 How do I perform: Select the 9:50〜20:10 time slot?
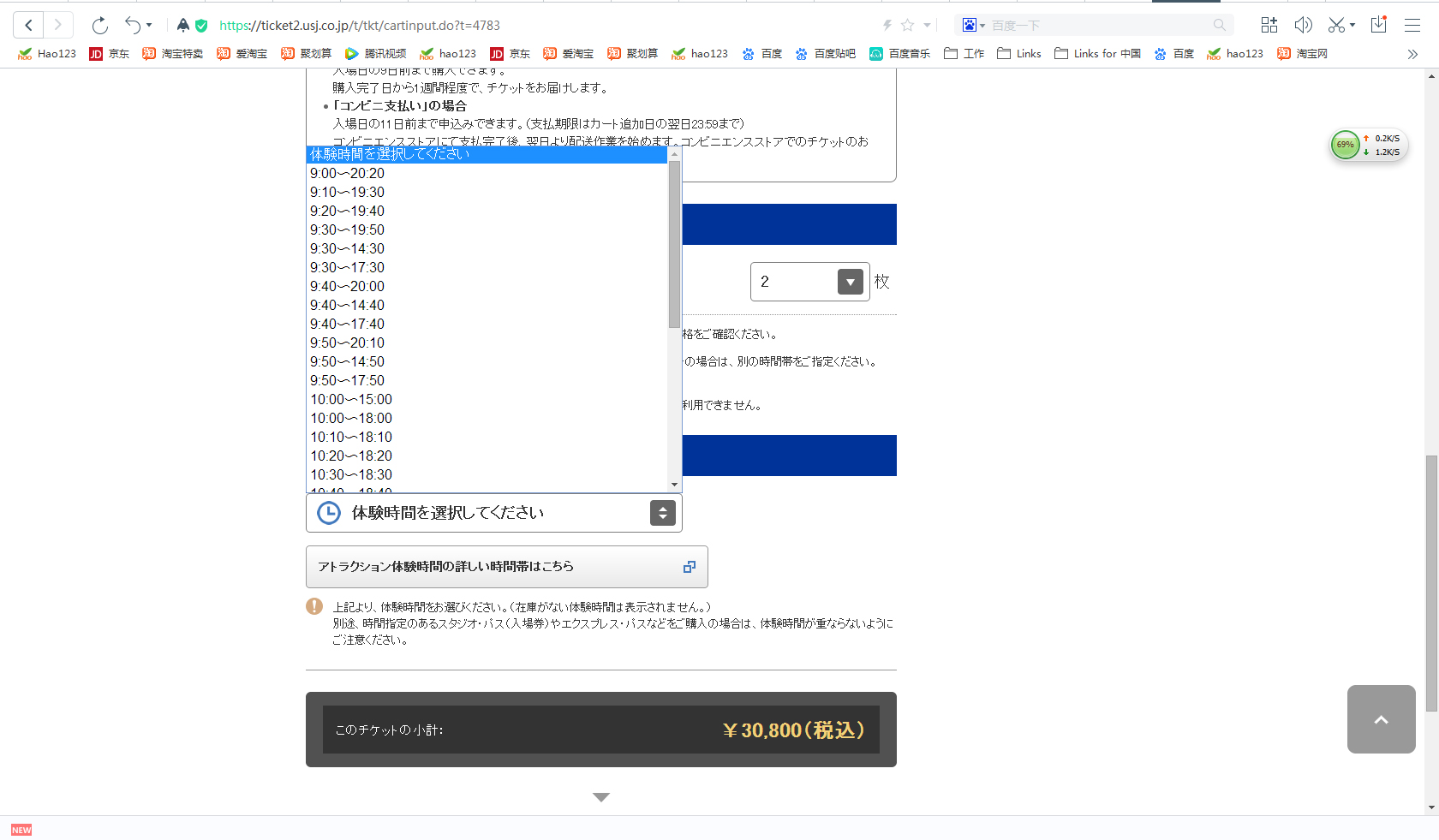[487, 343]
